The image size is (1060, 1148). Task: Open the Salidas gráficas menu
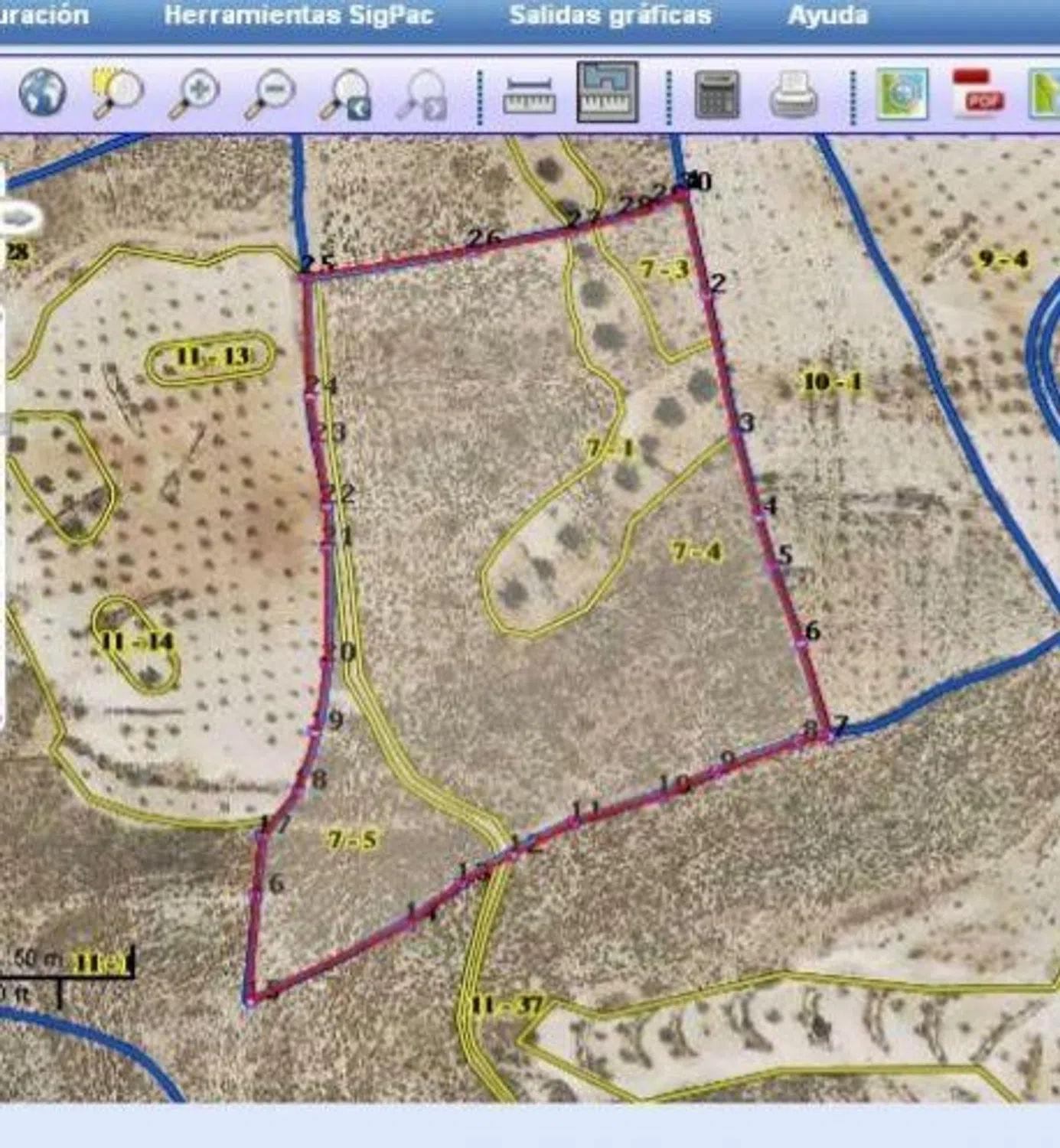click(x=610, y=15)
